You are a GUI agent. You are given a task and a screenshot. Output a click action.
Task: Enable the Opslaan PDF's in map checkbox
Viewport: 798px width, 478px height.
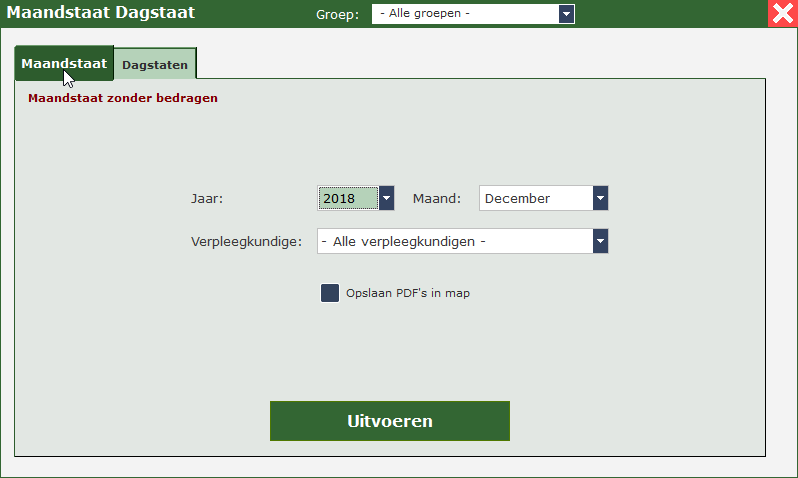(x=330, y=293)
